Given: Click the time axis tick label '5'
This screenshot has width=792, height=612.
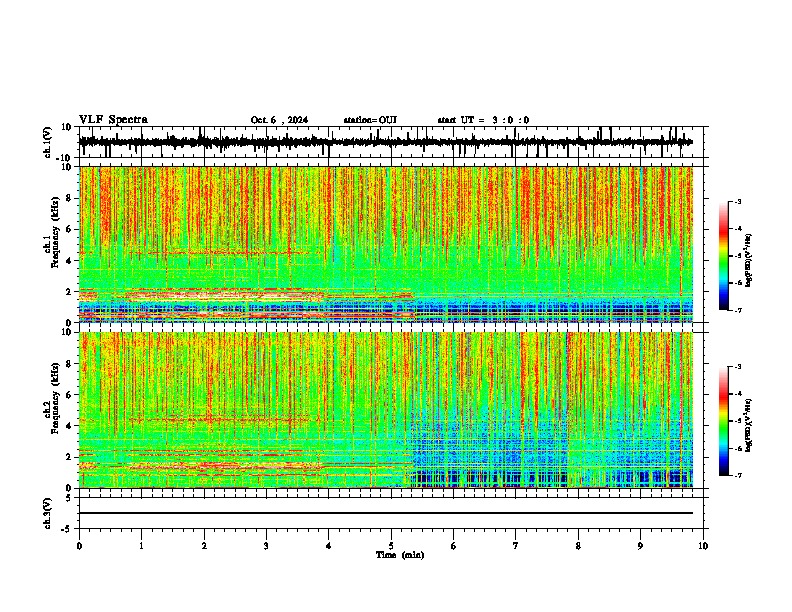Looking at the screenshot, I should tap(391, 546).
